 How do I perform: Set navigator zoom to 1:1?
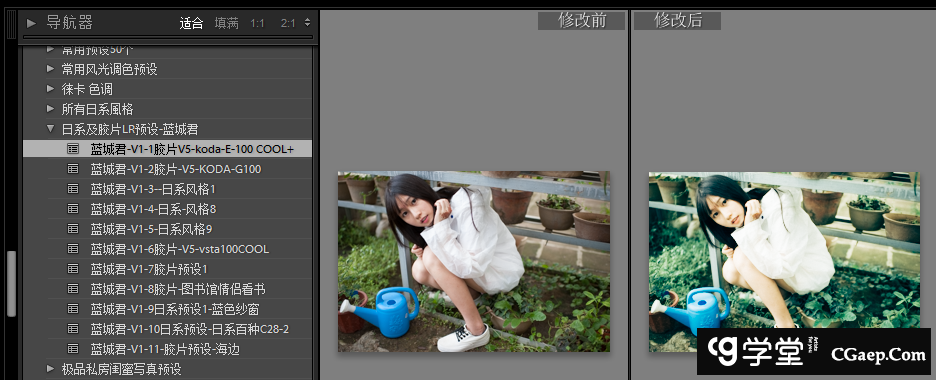(x=257, y=23)
